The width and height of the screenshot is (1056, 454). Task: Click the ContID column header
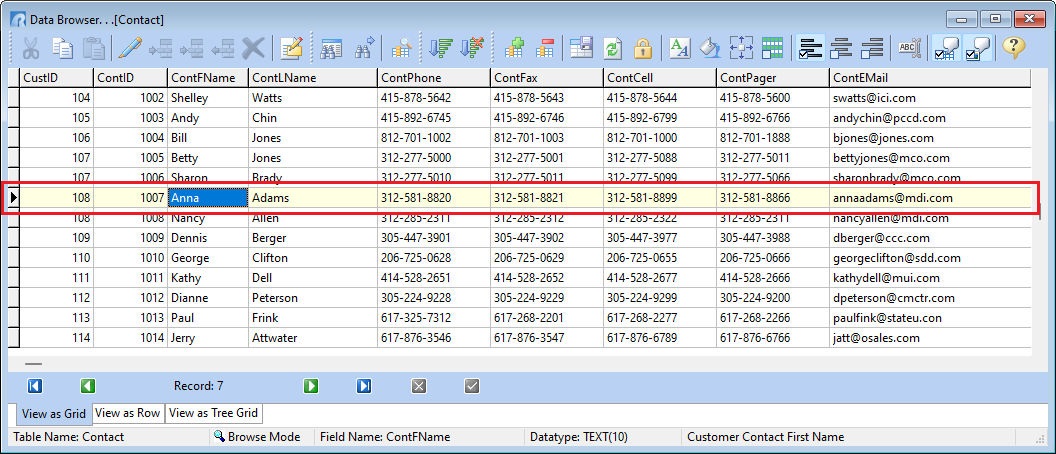click(x=130, y=77)
